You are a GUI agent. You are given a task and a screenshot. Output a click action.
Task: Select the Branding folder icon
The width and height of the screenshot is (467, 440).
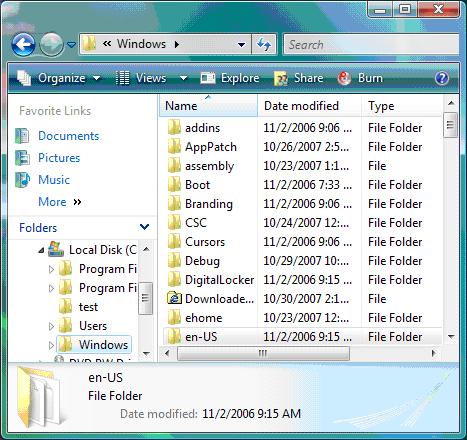click(174, 204)
